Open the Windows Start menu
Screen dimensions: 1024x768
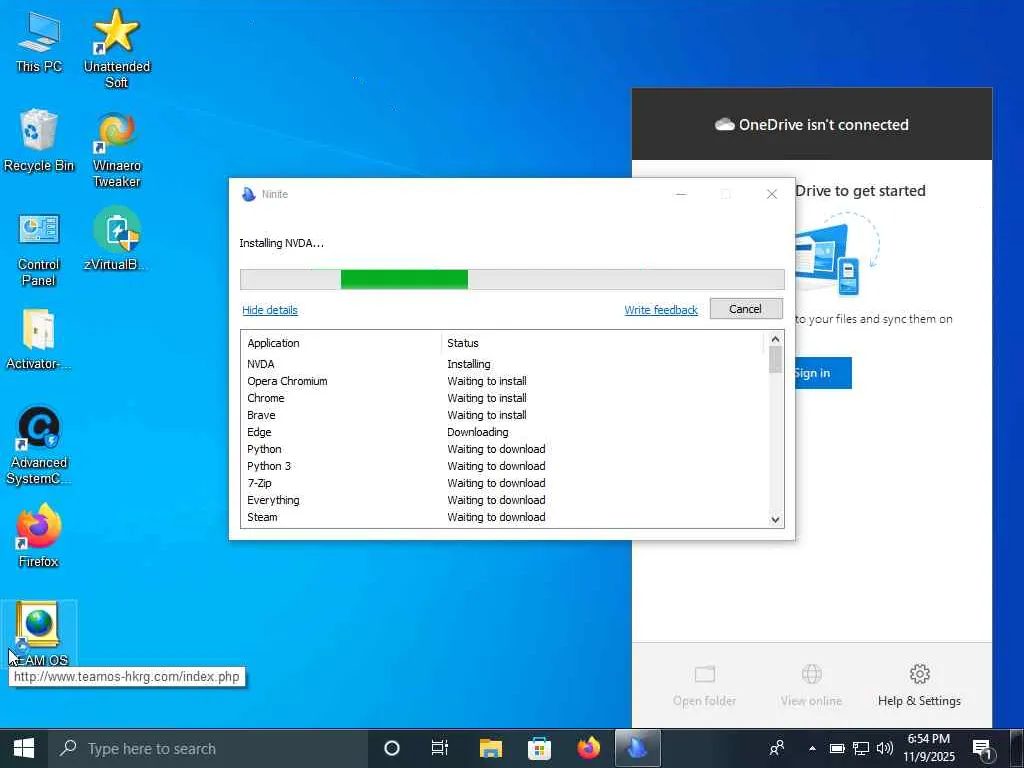24,748
